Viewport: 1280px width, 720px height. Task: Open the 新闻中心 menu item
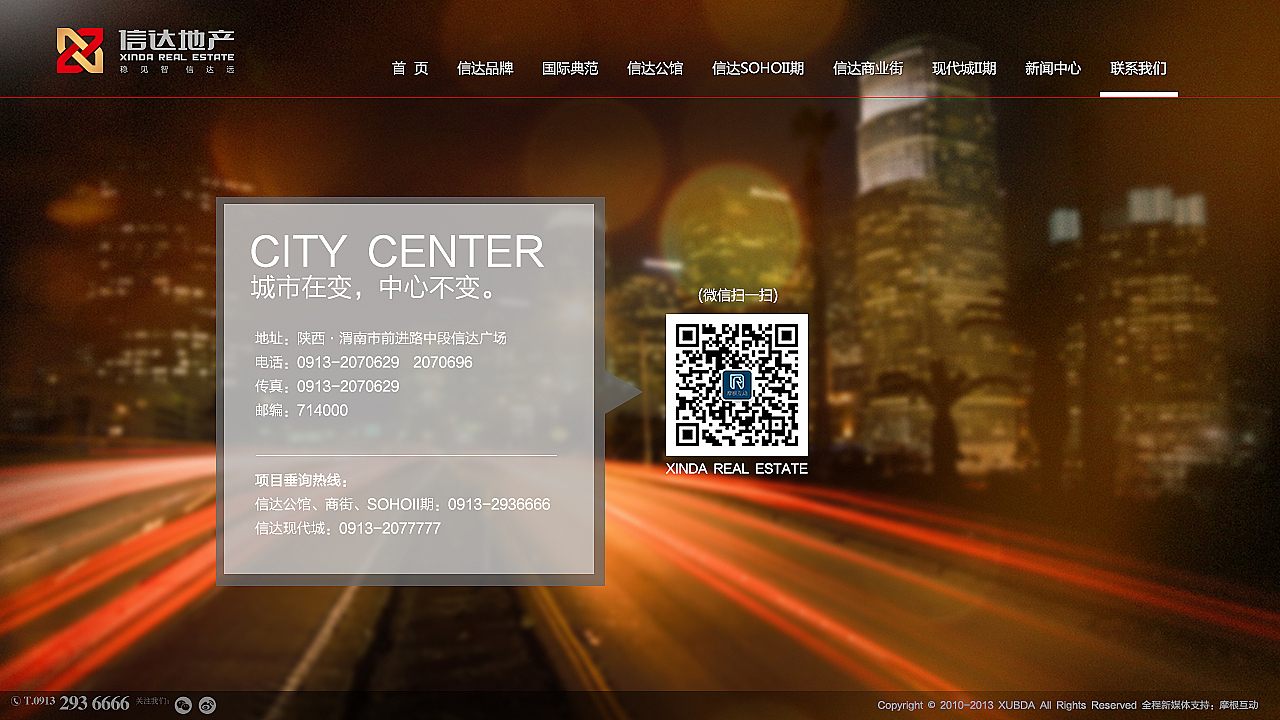pos(1053,68)
